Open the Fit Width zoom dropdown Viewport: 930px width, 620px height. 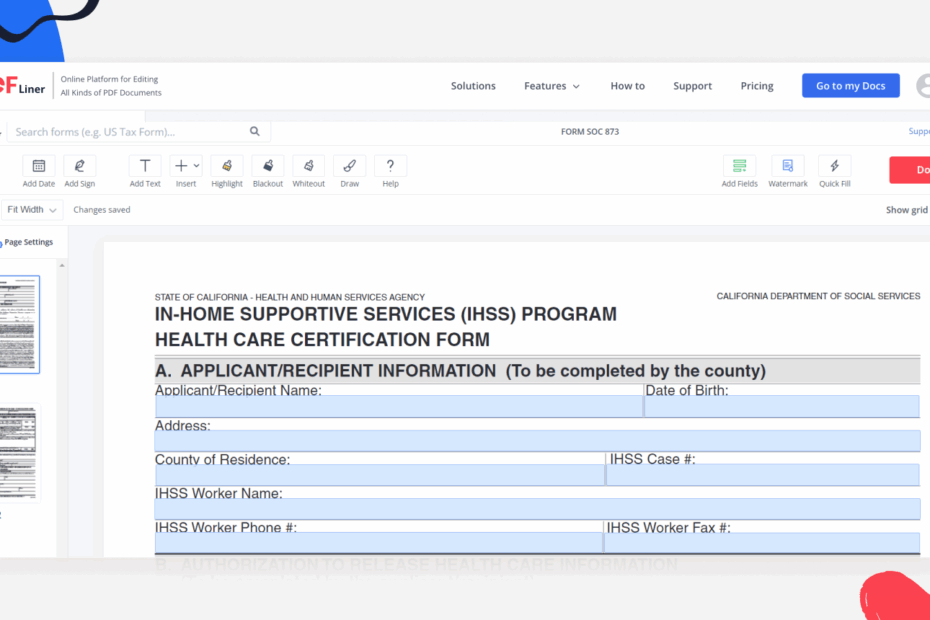coord(31,210)
